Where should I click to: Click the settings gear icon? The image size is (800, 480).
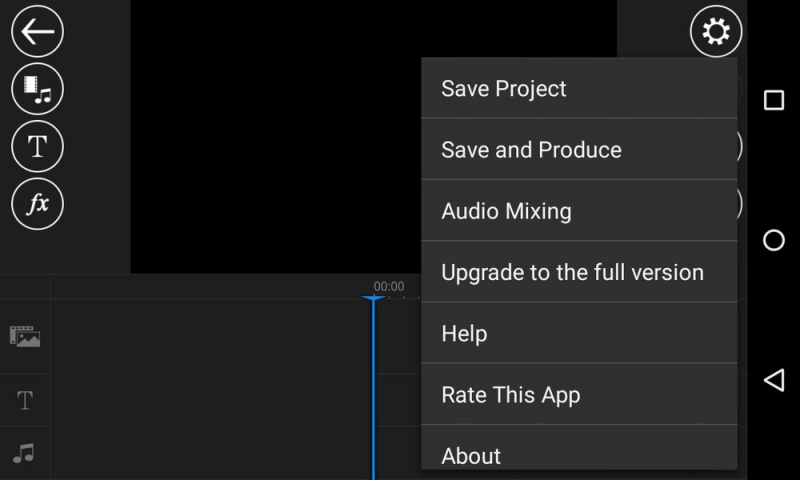click(x=716, y=33)
